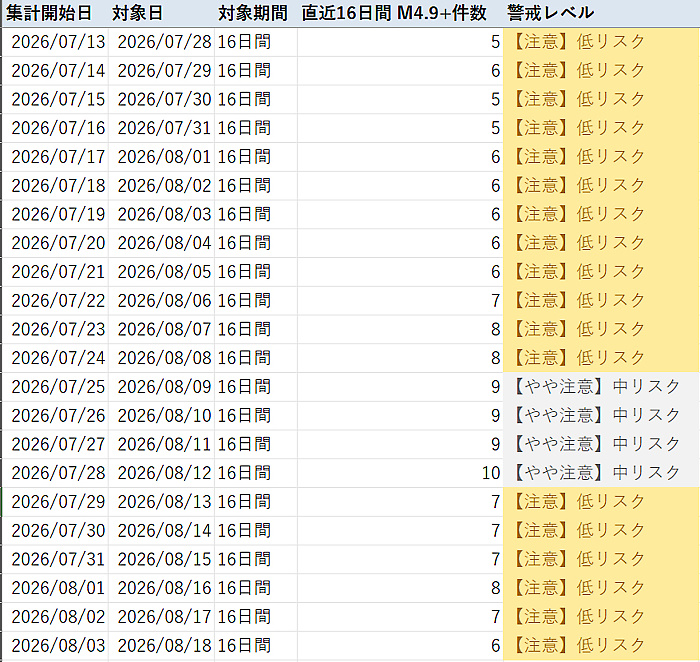
Task: Click start date 2026/08/03 cell
Action: coord(55,645)
